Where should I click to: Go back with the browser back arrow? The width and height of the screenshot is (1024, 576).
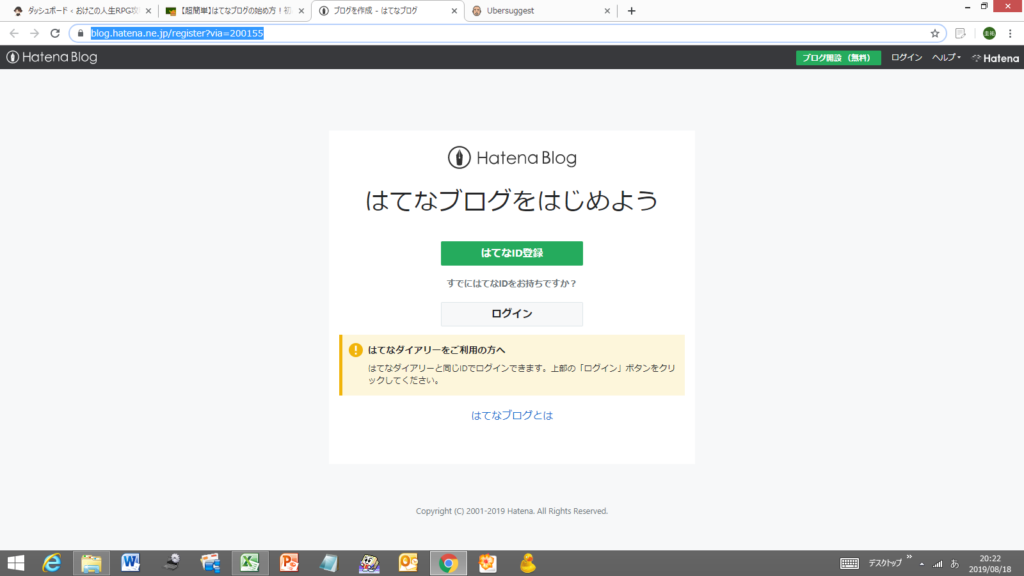pos(14,33)
